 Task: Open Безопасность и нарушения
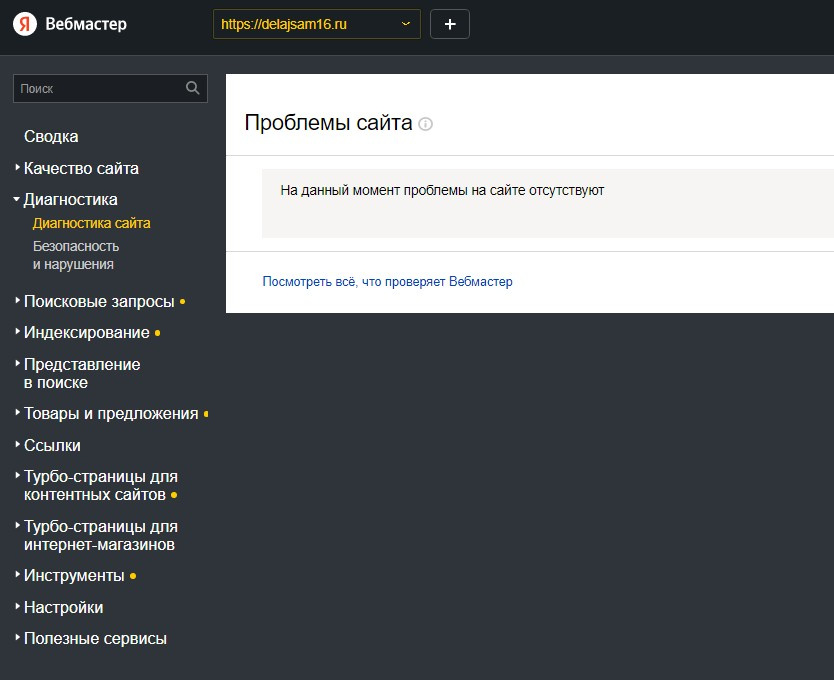coord(76,255)
